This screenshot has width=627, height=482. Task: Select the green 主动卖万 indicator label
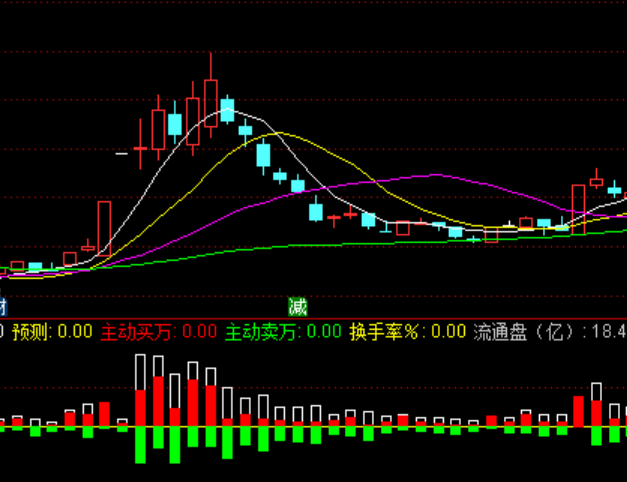pyautogui.click(x=263, y=331)
